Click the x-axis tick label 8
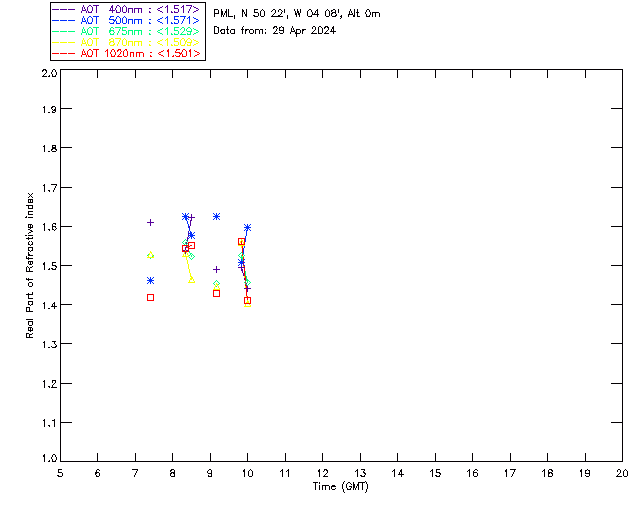Image resolution: width=640 pixels, height=512 pixels. 173,473
